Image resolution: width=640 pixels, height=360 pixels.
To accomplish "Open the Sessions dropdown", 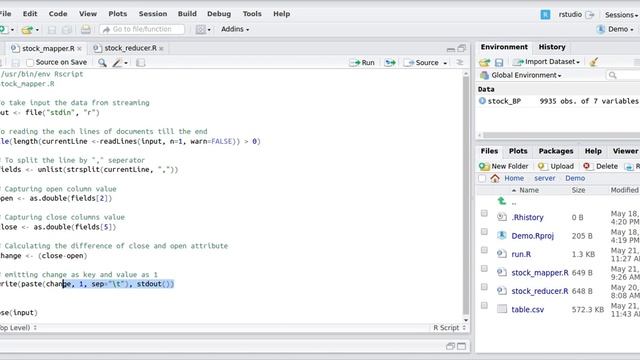I will click(x=621, y=15).
